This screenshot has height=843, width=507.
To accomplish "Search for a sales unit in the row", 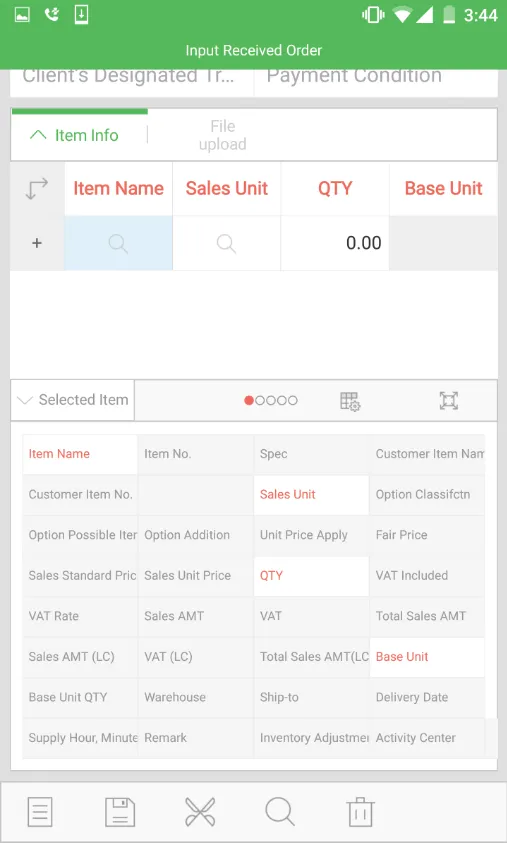I will [226, 243].
